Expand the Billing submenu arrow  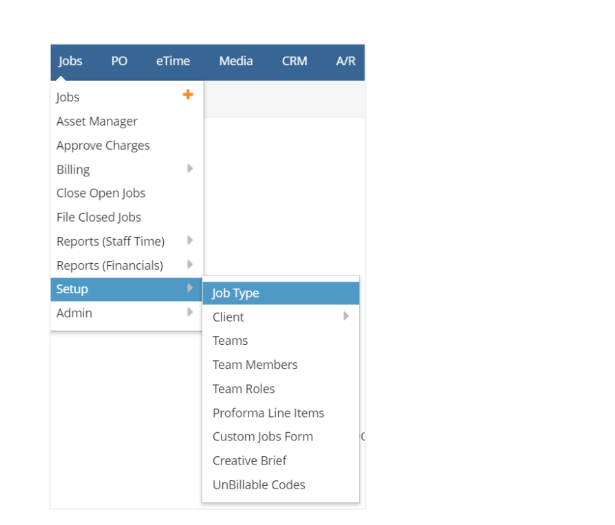190,169
